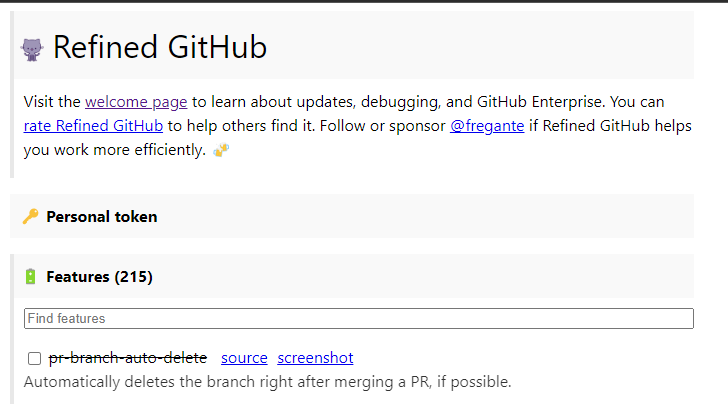Click the '(215)' count in Features header
The width and height of the screenshot is (728, 404).
pos(133,276)
